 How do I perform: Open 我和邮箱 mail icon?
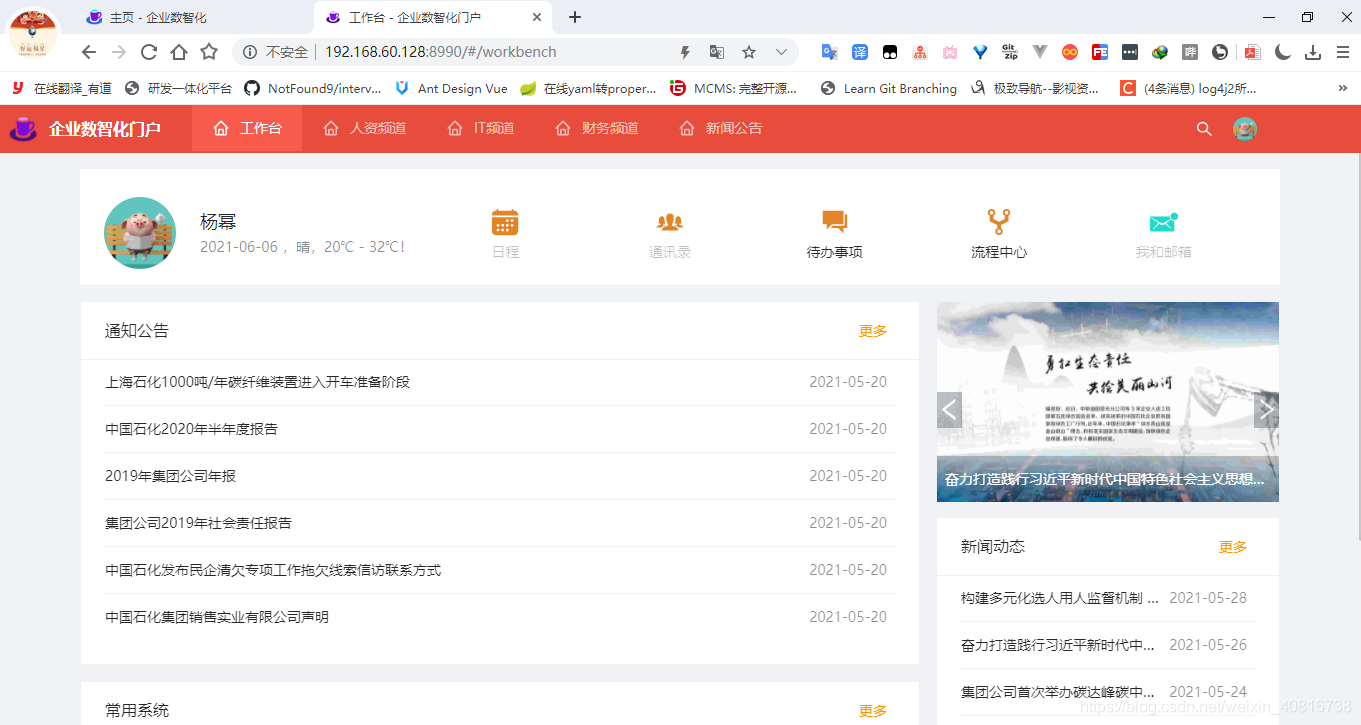point(1163,221)
